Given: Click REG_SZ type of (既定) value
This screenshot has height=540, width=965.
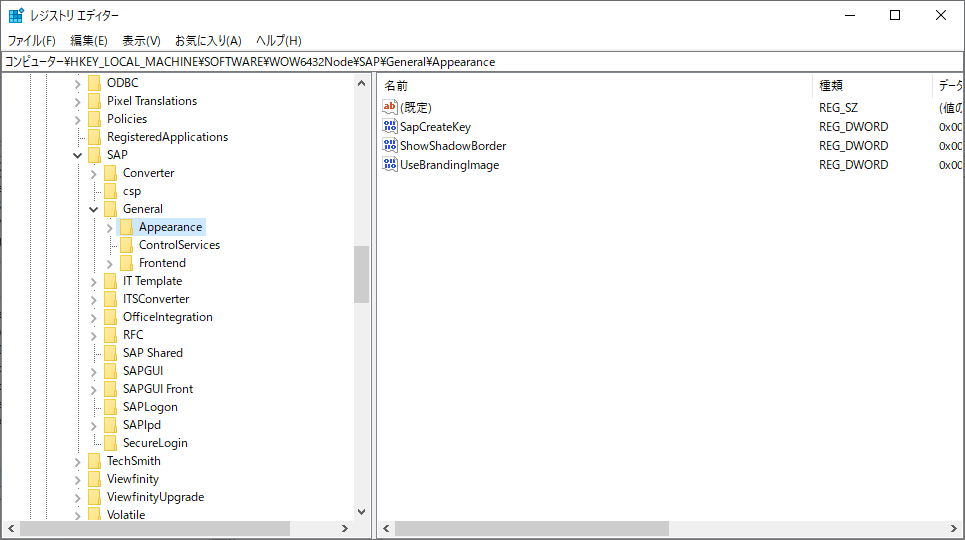Looking at the screenshot, I should coord(838,108).
